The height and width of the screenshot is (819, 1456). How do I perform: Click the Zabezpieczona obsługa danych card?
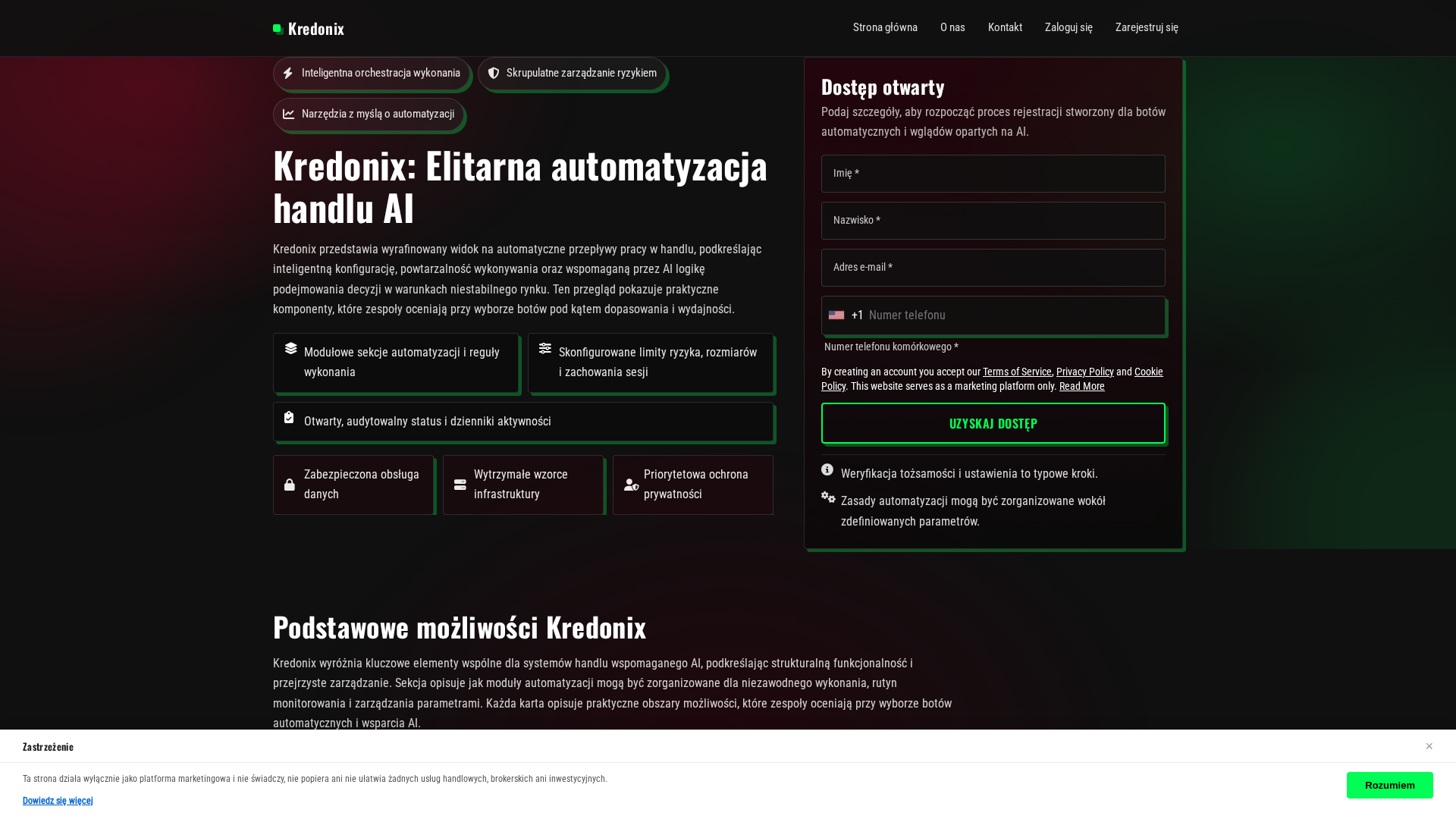click(x=353, y=485)
